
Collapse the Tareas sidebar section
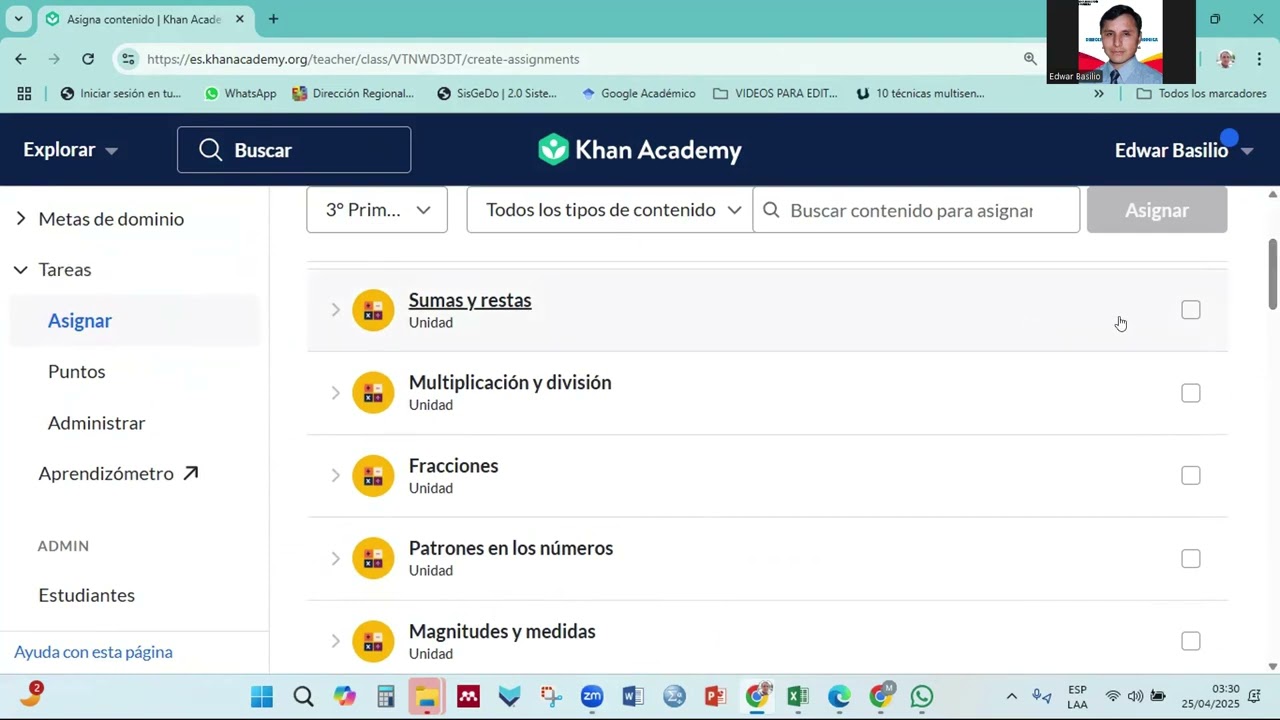tap(21, 269)
